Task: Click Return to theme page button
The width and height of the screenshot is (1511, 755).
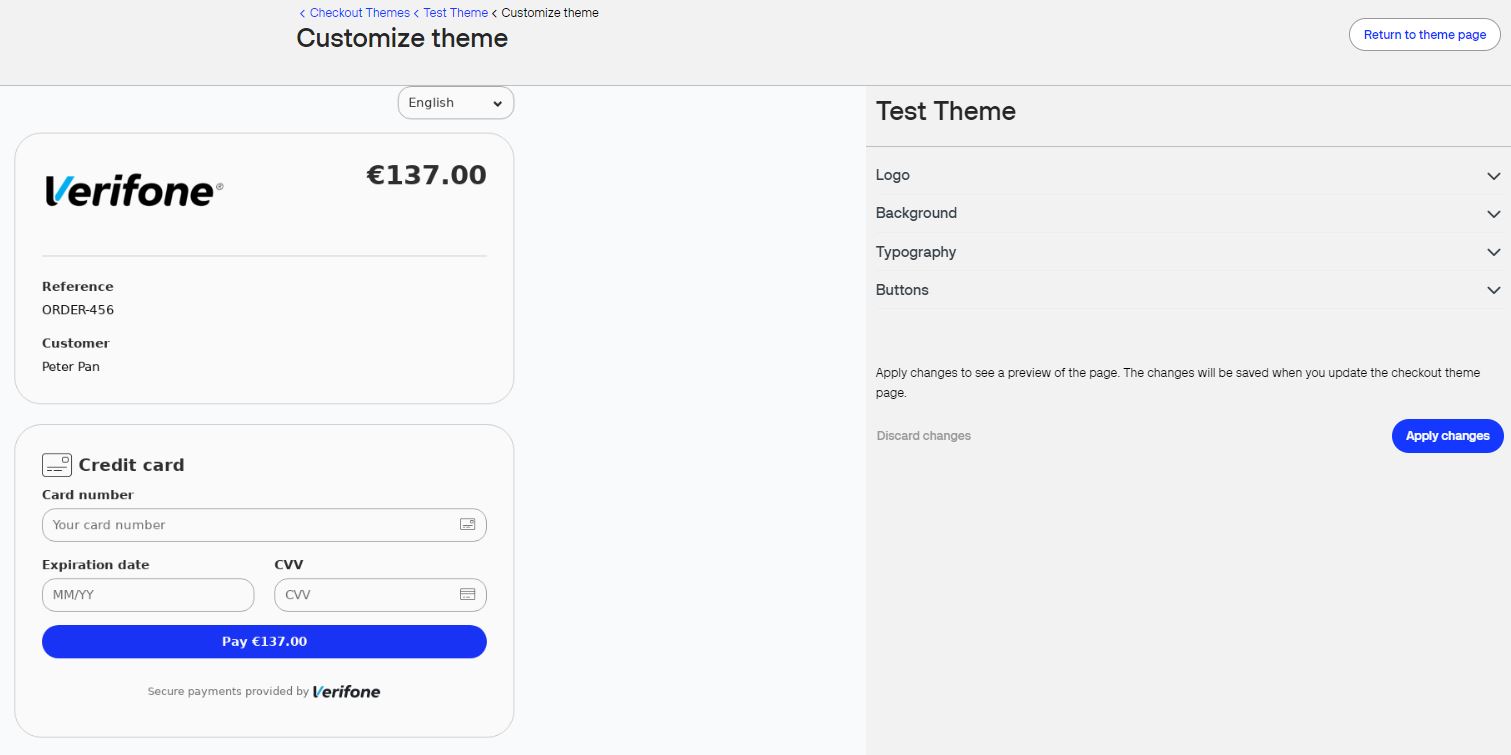Action: point(1425,34)
